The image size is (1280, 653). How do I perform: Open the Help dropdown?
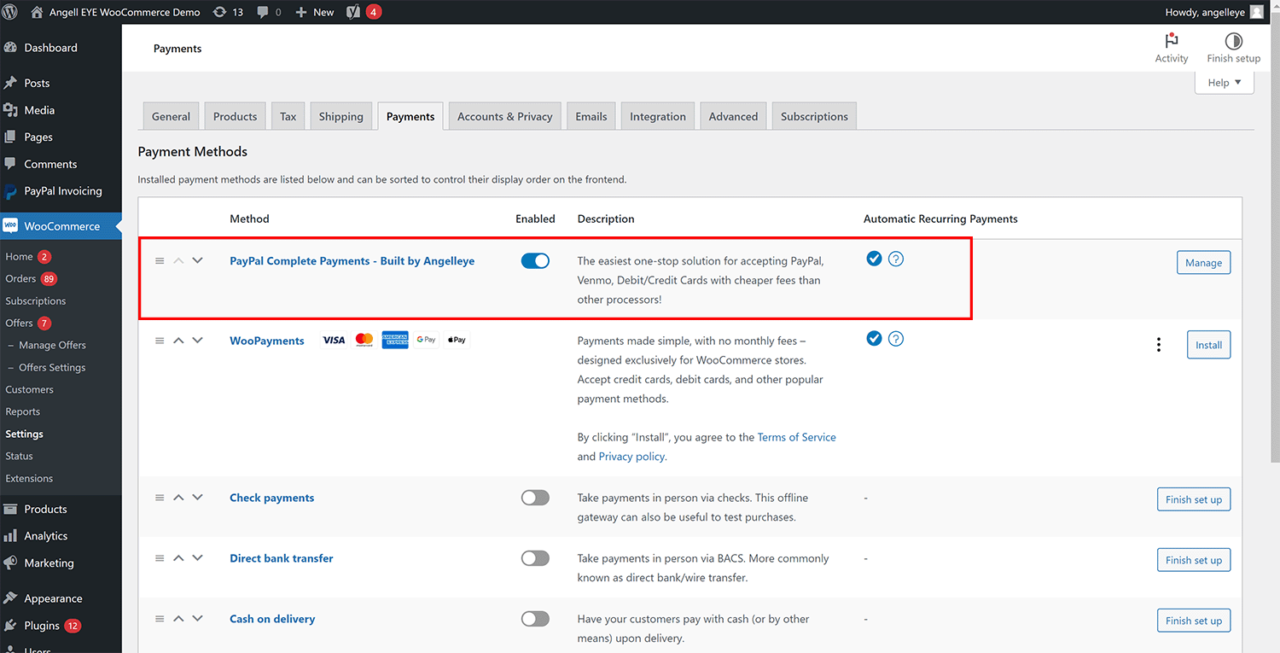coord(1224,81)
